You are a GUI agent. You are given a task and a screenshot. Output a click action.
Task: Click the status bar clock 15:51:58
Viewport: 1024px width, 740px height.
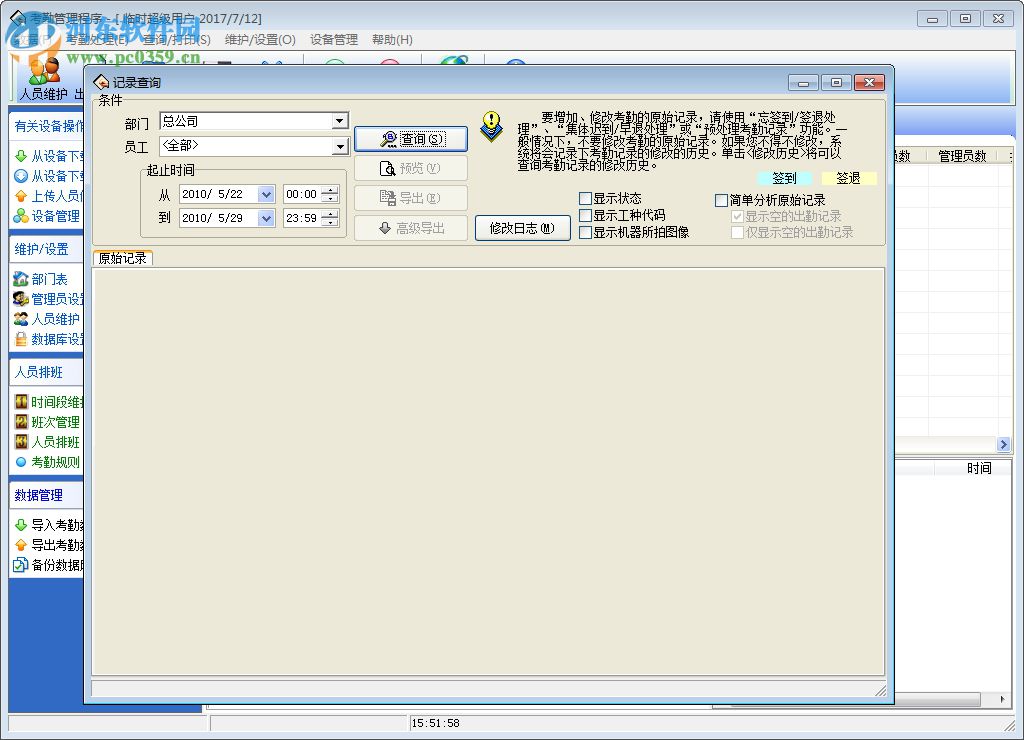point(436,723)
